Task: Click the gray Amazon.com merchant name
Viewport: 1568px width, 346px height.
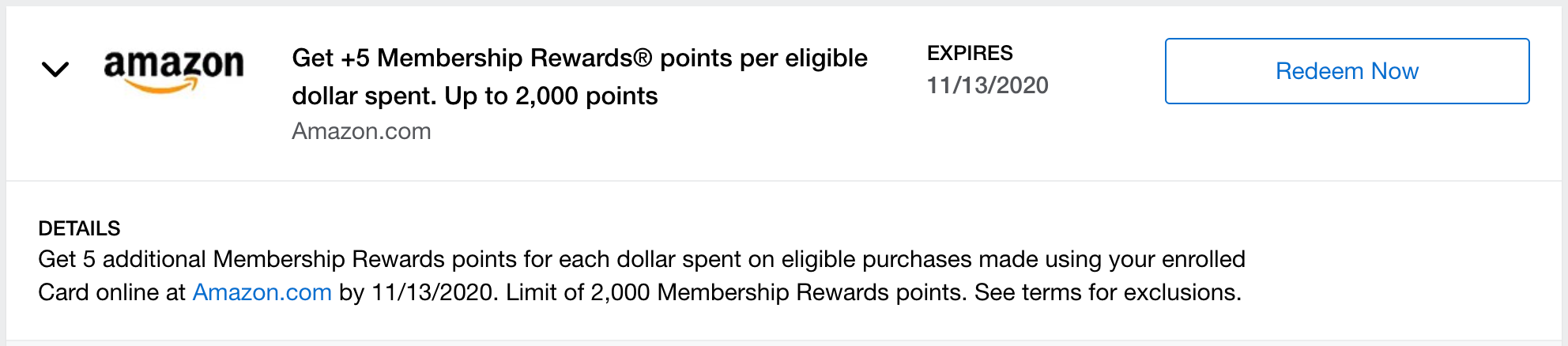Action: (x=361, y=131)
